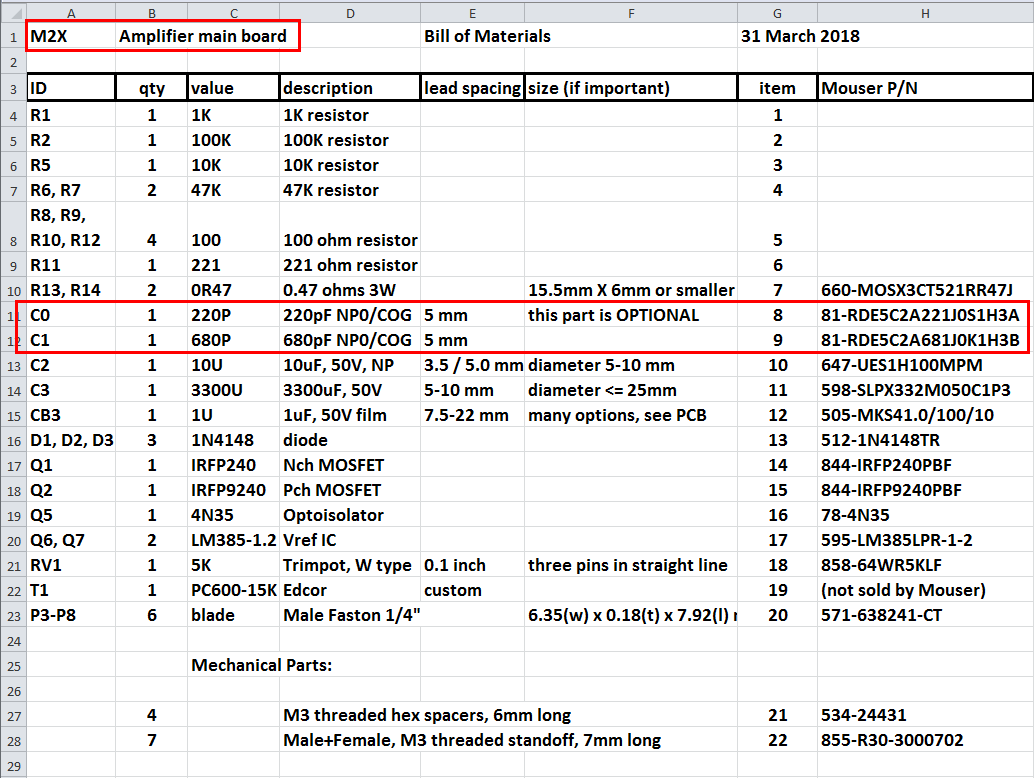Click the 'R8, R9, R10, R12' cell

click(x=71, y=227)
